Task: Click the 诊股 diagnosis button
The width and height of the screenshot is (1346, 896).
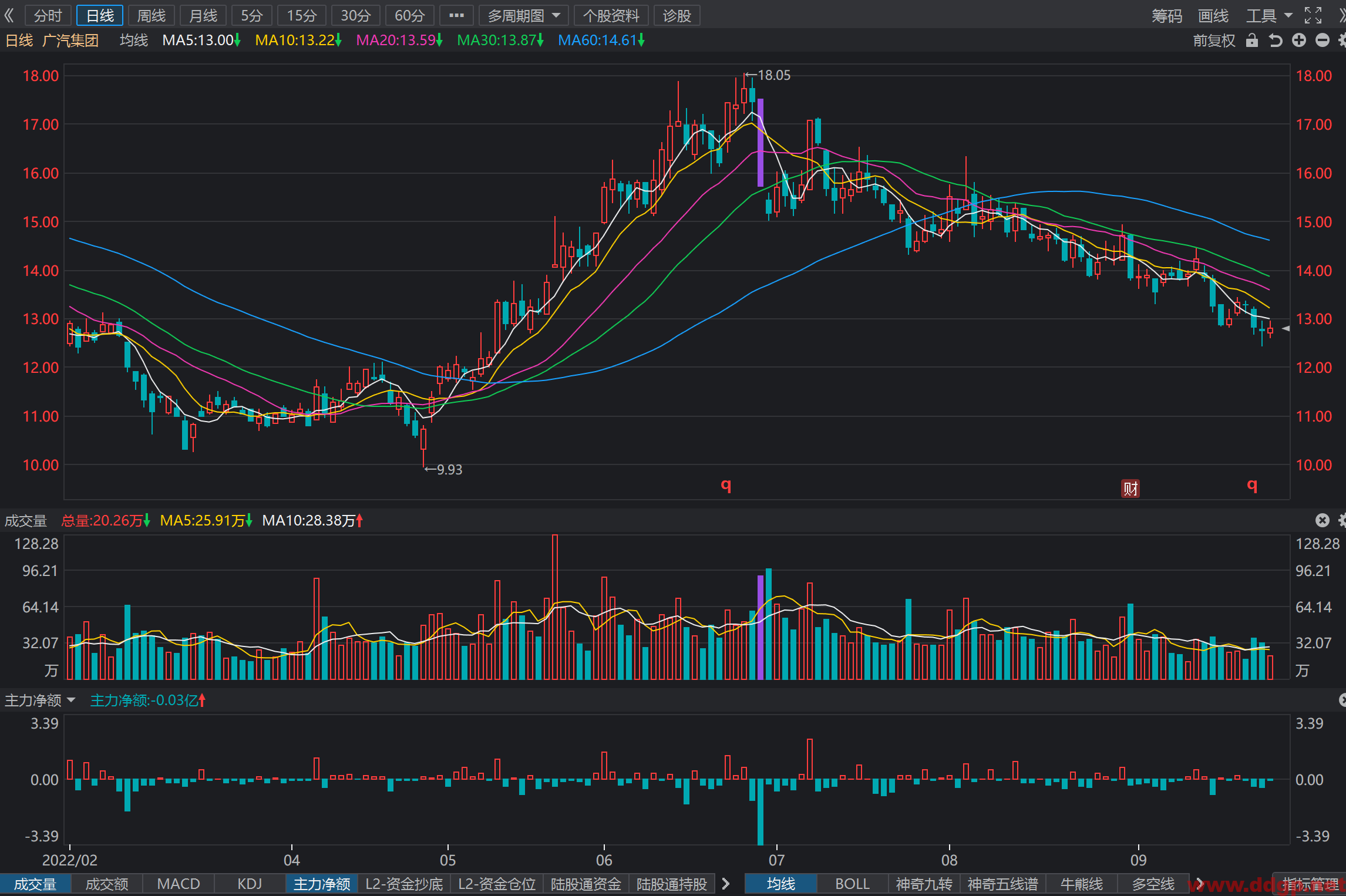Action: (677, 15)
